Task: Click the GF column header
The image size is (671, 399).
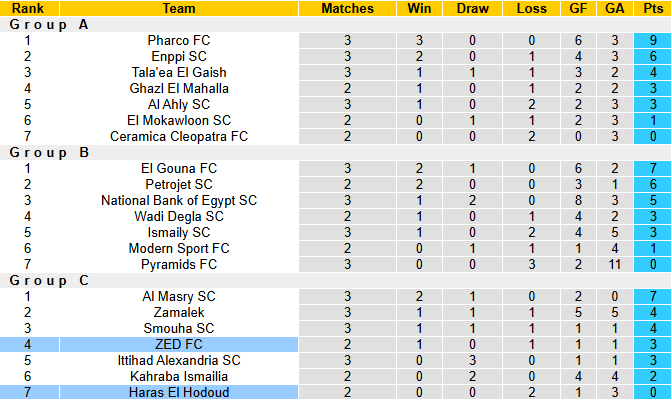Action: click(x=578, y=8)
